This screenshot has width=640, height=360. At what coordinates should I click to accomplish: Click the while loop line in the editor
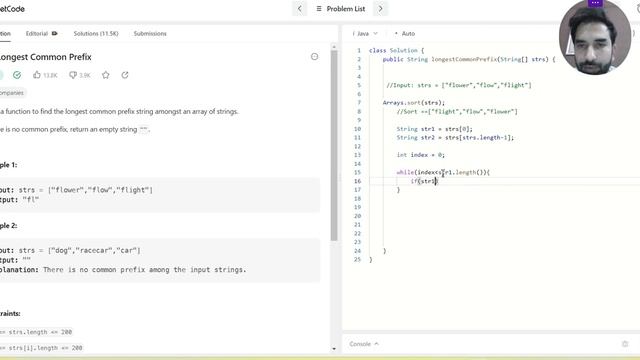(x=443, y=172)
